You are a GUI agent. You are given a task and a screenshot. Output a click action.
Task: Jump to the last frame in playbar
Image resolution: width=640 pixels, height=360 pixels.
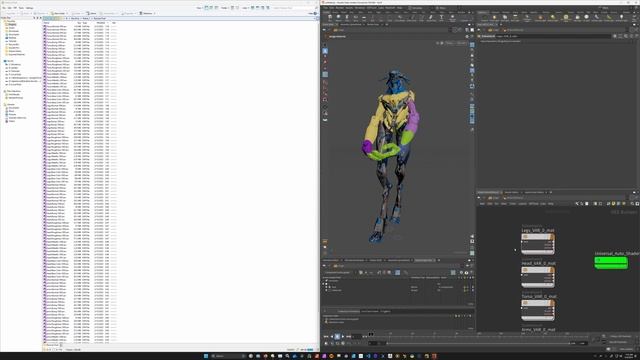[x=349, y=336]
